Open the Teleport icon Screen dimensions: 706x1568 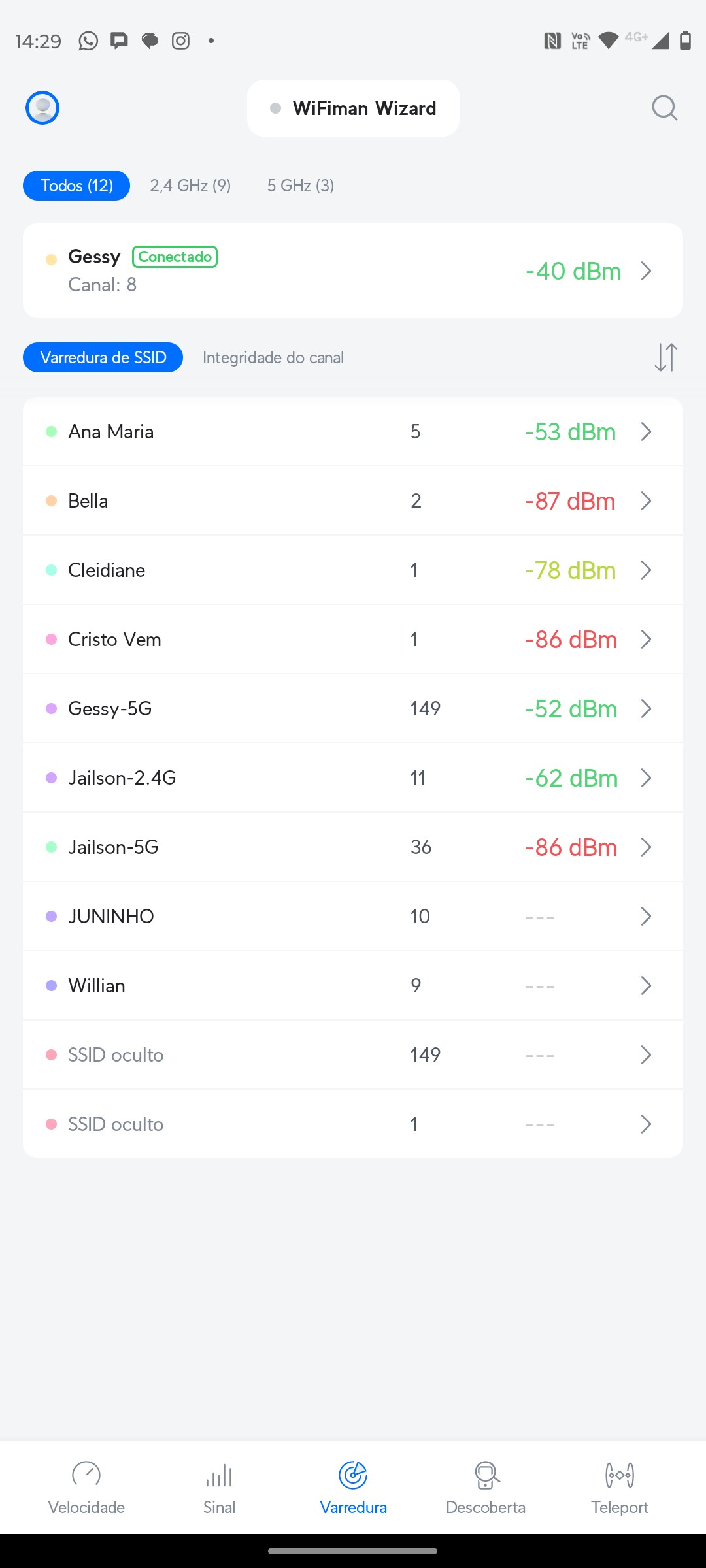coord(620,1475)
